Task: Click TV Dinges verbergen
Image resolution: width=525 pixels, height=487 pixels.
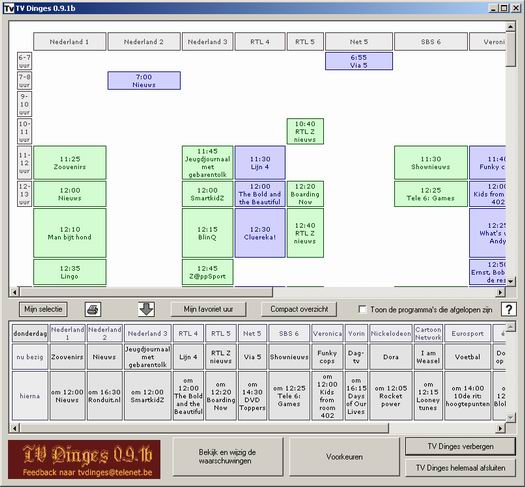Action: click(x=460, y=446)
